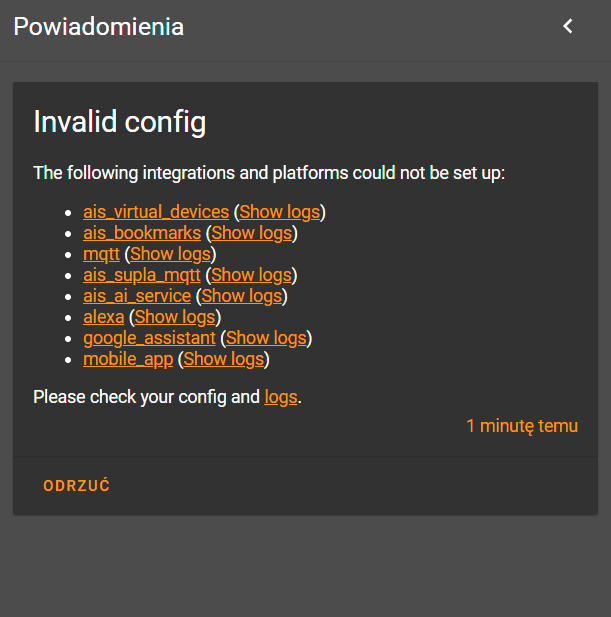Show logs for ais_bookmarks
Image resolution: width=611 pixels, height=617 pixels.
click(x=252, y=233)
